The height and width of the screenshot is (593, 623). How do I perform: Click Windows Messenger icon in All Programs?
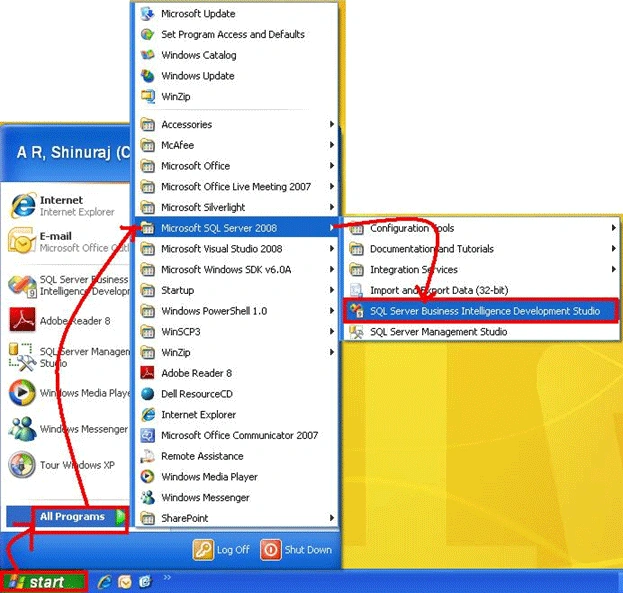tap(147, 497)
